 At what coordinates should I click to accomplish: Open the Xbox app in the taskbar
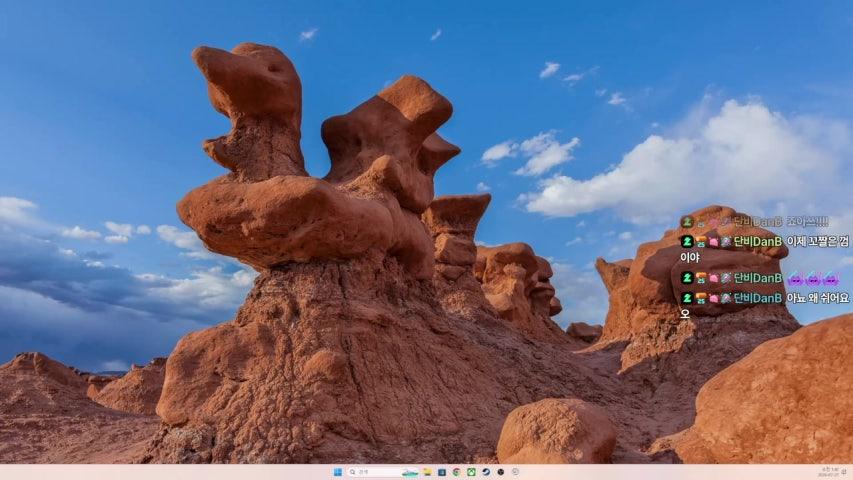tap(471, 472)
